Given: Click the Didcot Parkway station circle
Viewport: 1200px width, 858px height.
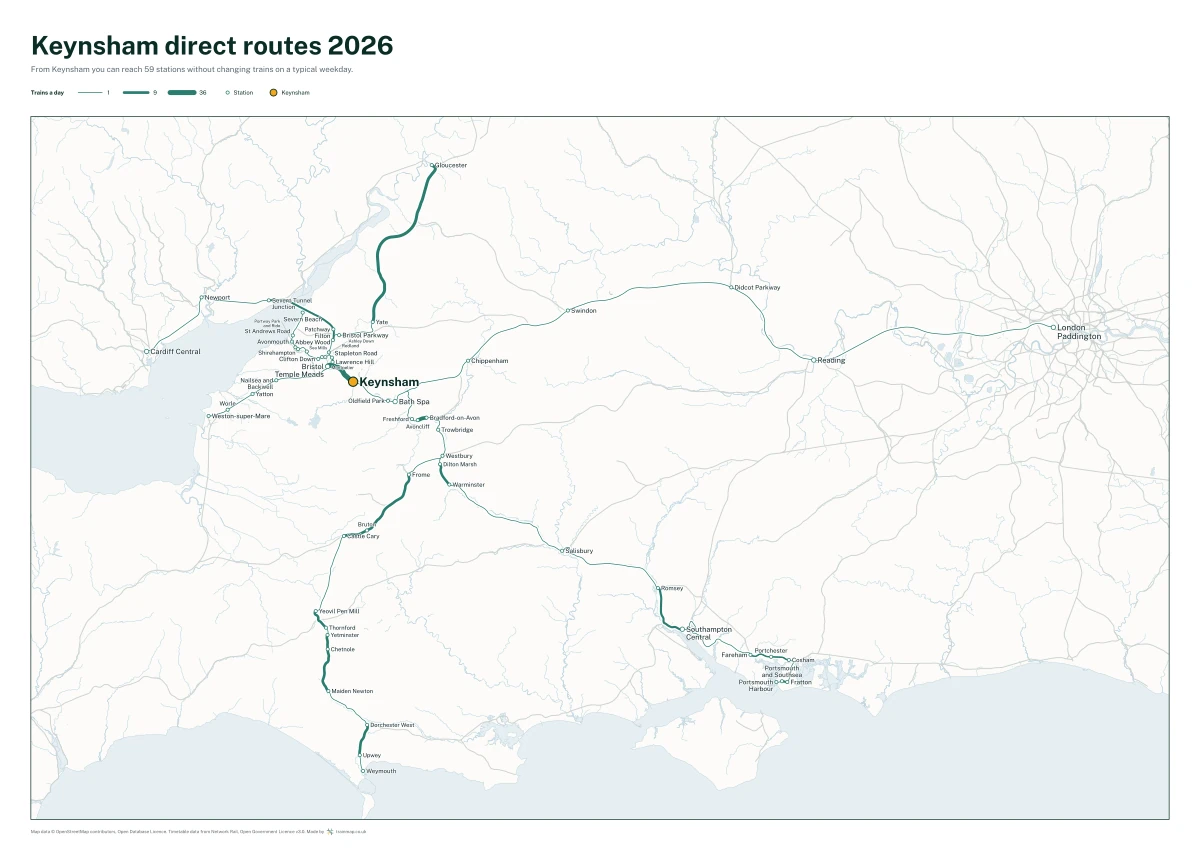Looking at the screenshot, I should [731, 287].
